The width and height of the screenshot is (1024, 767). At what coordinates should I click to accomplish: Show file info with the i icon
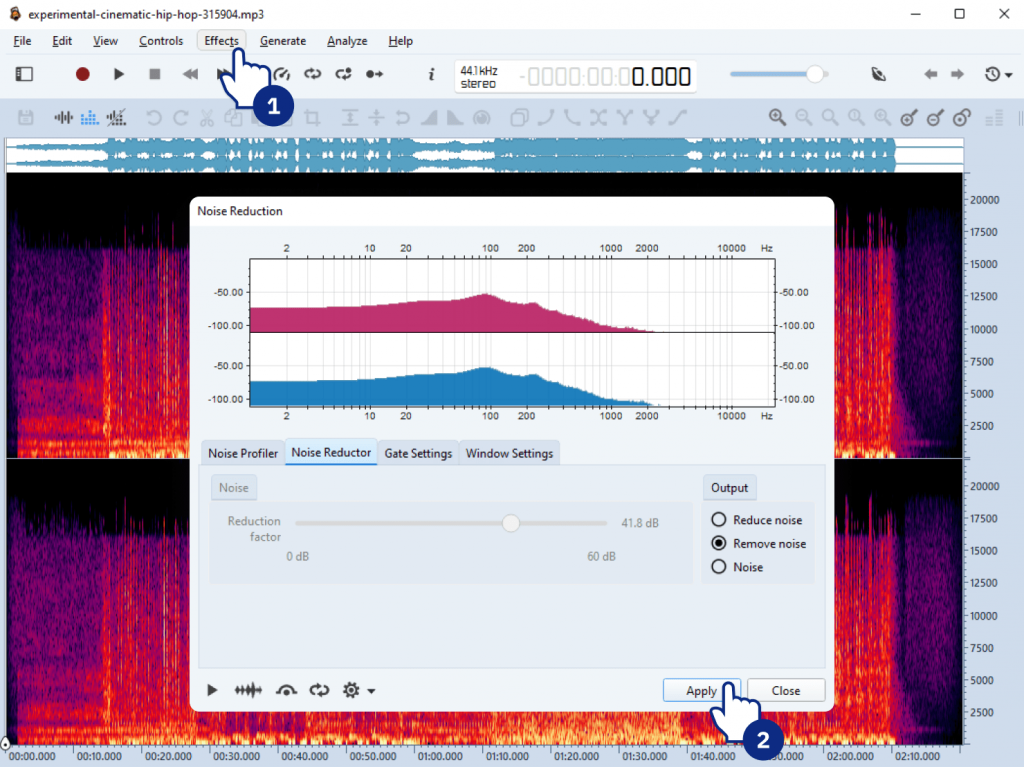[x=431, y=74]
